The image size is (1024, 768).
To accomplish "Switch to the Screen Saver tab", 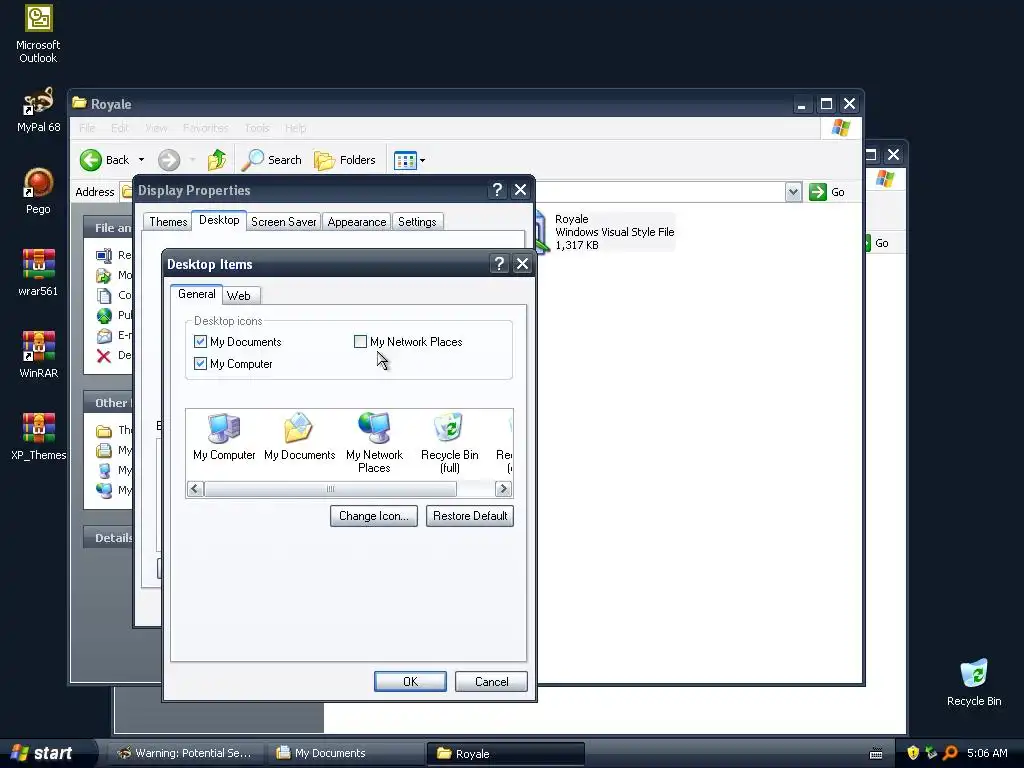I will 283,222.
